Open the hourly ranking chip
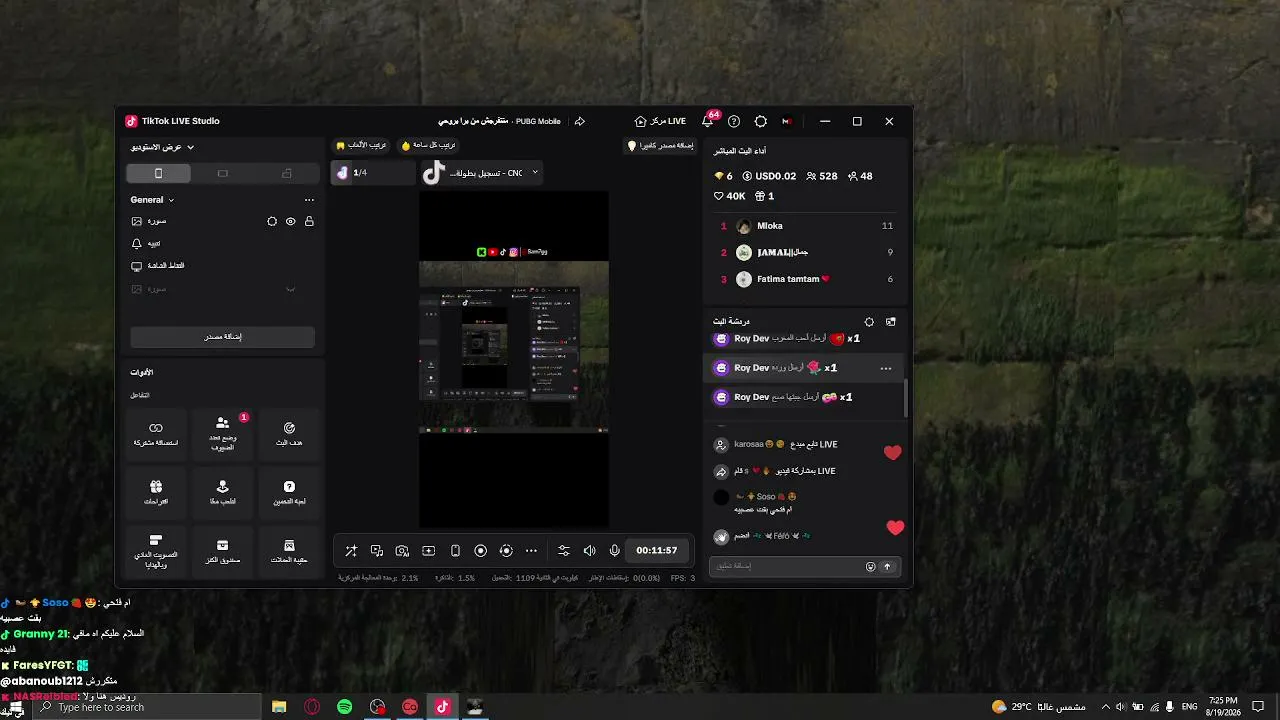This screenshot has width=1280, height=720. (x=428, y=145)
